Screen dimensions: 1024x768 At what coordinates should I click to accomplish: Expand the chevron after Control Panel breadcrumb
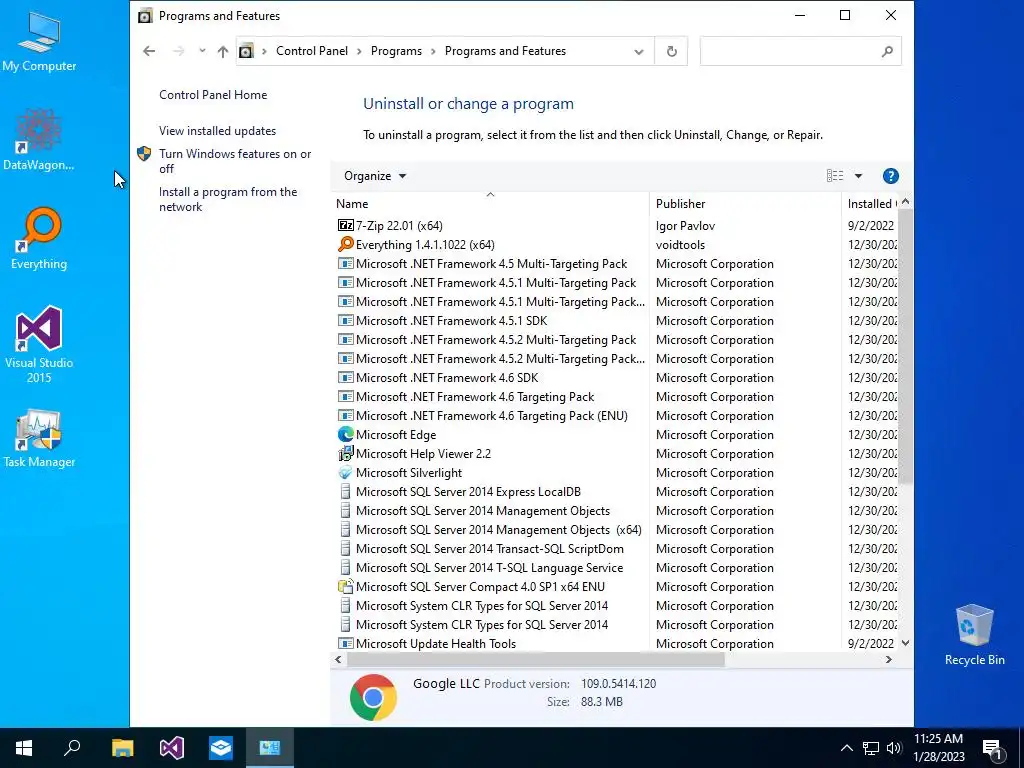coord(359,51)
